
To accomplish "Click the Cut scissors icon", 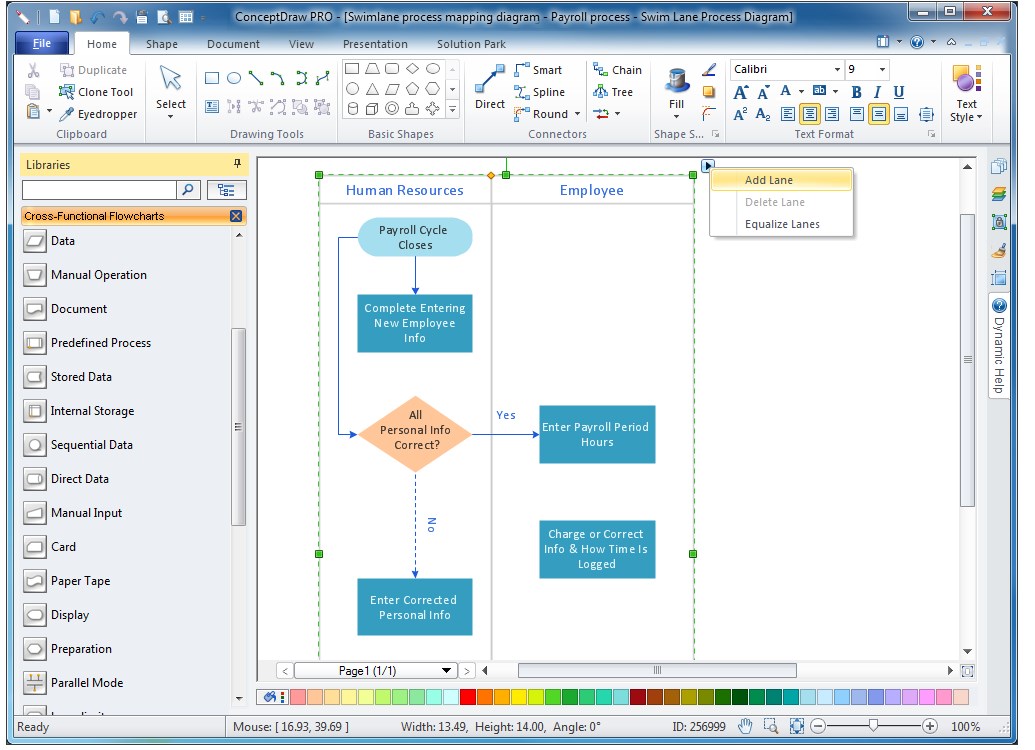I will coord(33,70).
